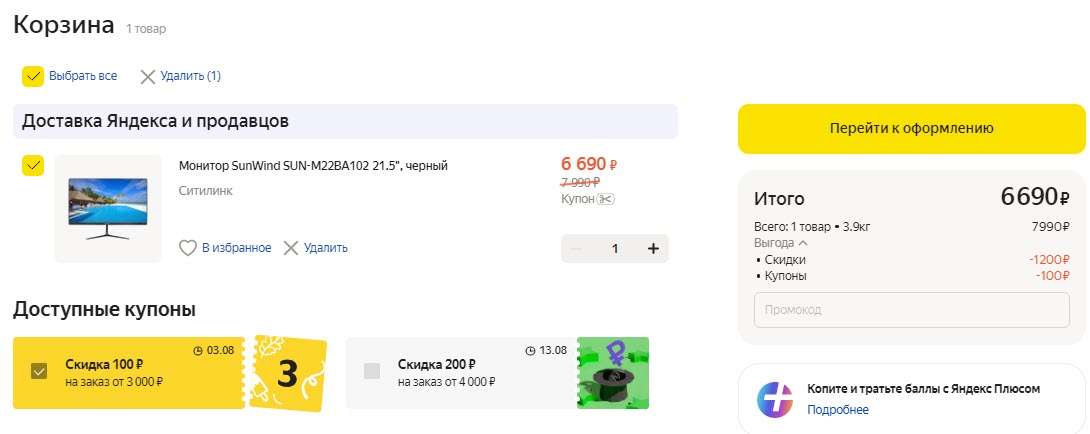The width and height of the screenshot is (1090, 434).
Task: Decrease monitor quantity with minus button
Action: coord(576,249)
